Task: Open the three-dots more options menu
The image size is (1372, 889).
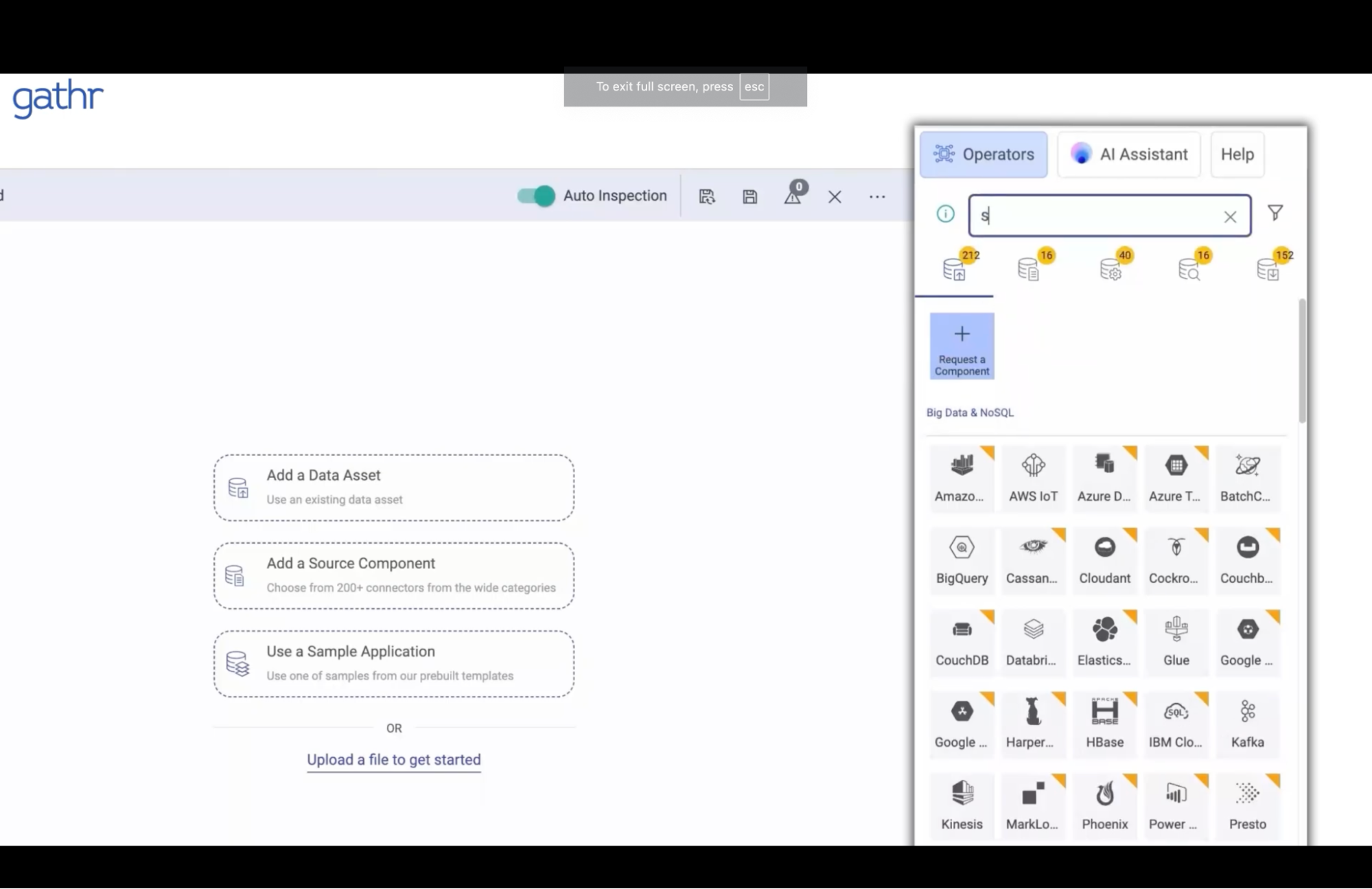Action: click(x=876, y=197)
